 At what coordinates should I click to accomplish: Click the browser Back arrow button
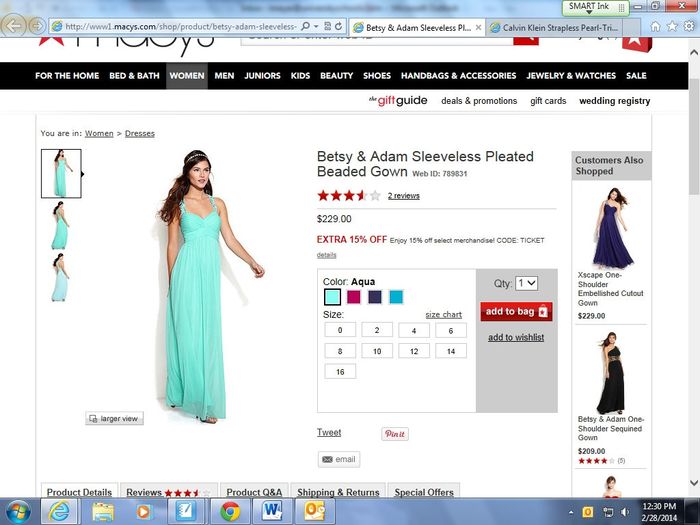click(x=13, y=26)
